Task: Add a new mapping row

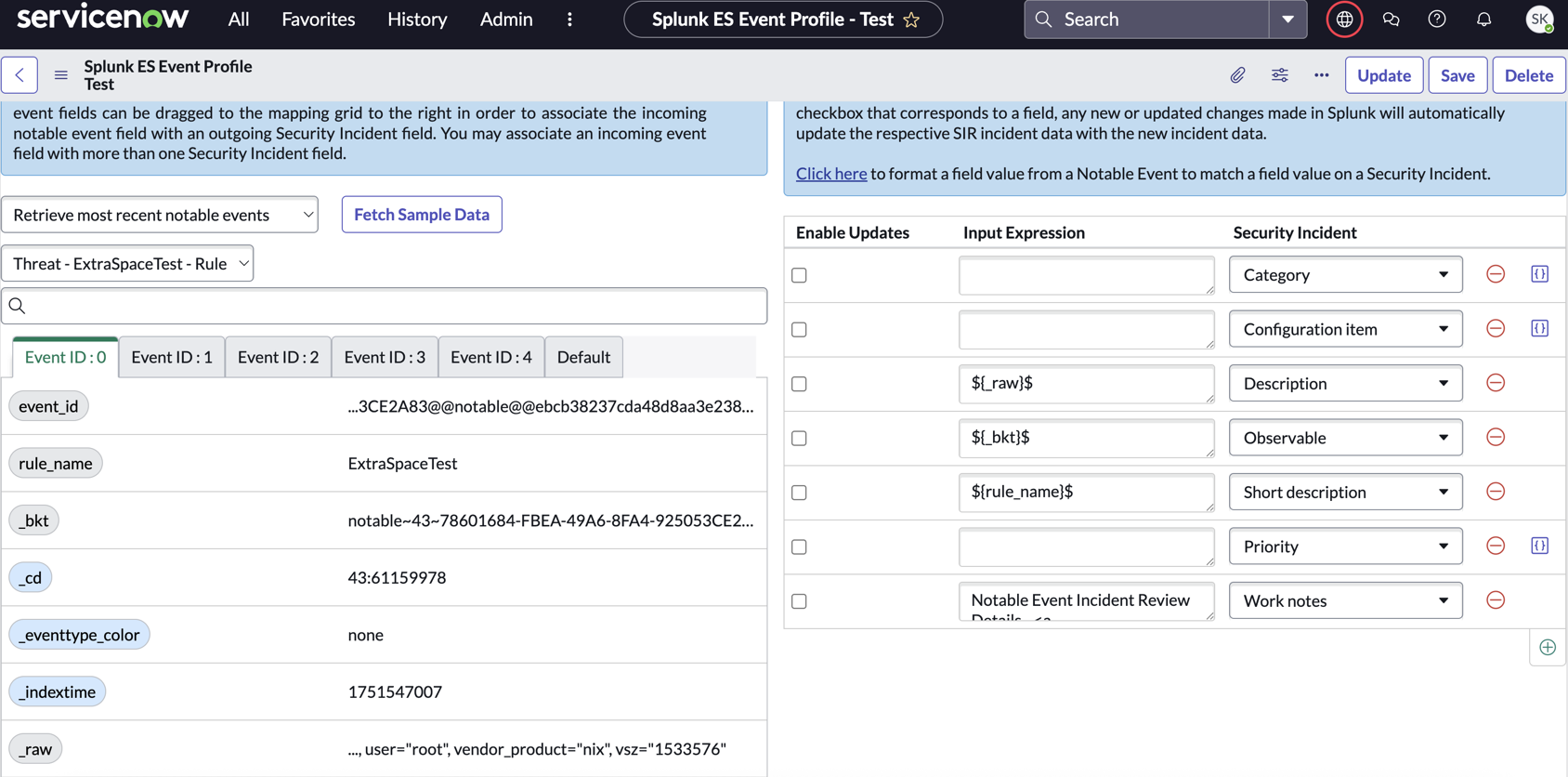Action: pyautogui.click(x=1548, y=648)
